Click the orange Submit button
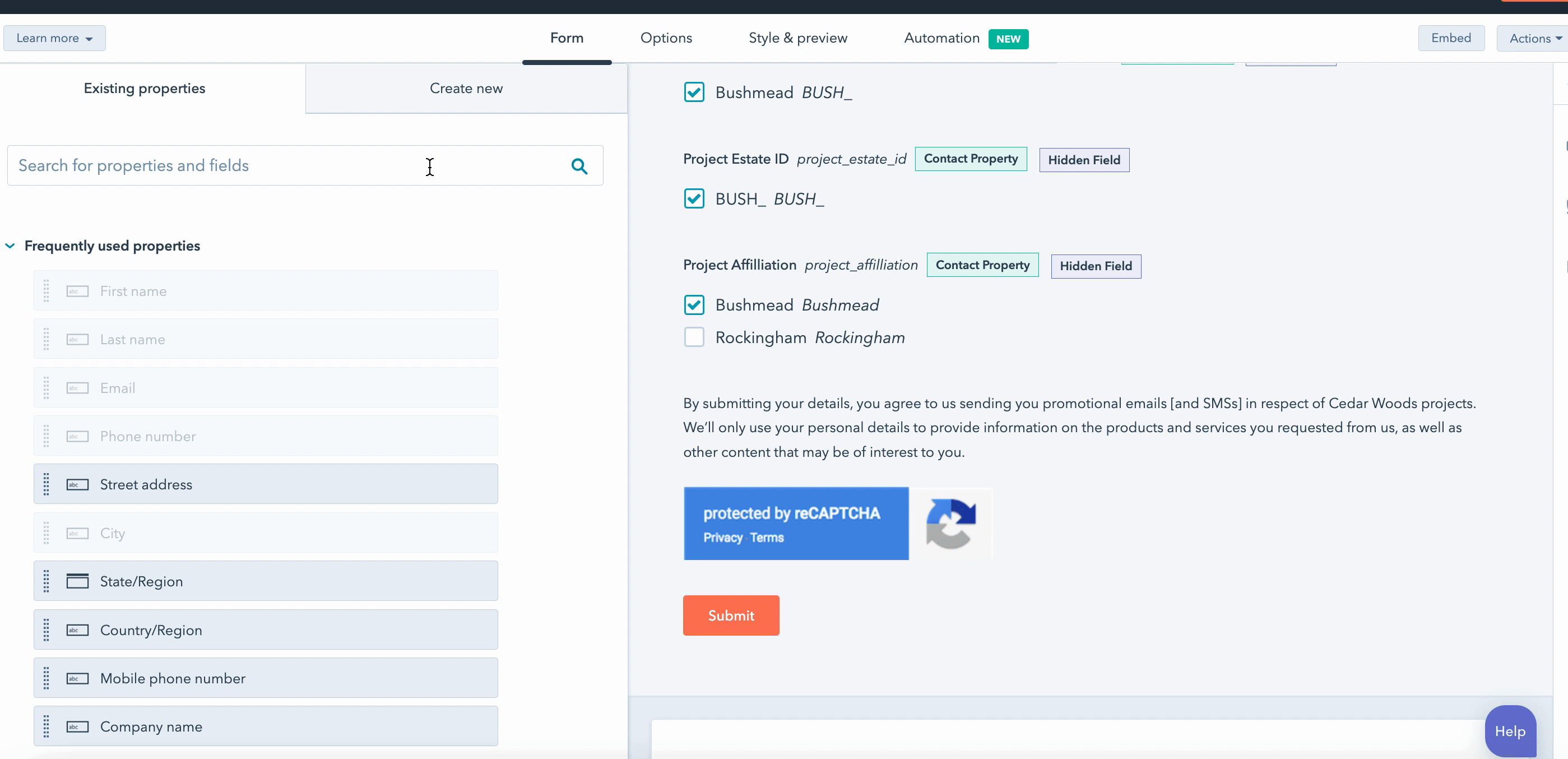Screen dimensions: 1568x759 click(x=731, y=615)
